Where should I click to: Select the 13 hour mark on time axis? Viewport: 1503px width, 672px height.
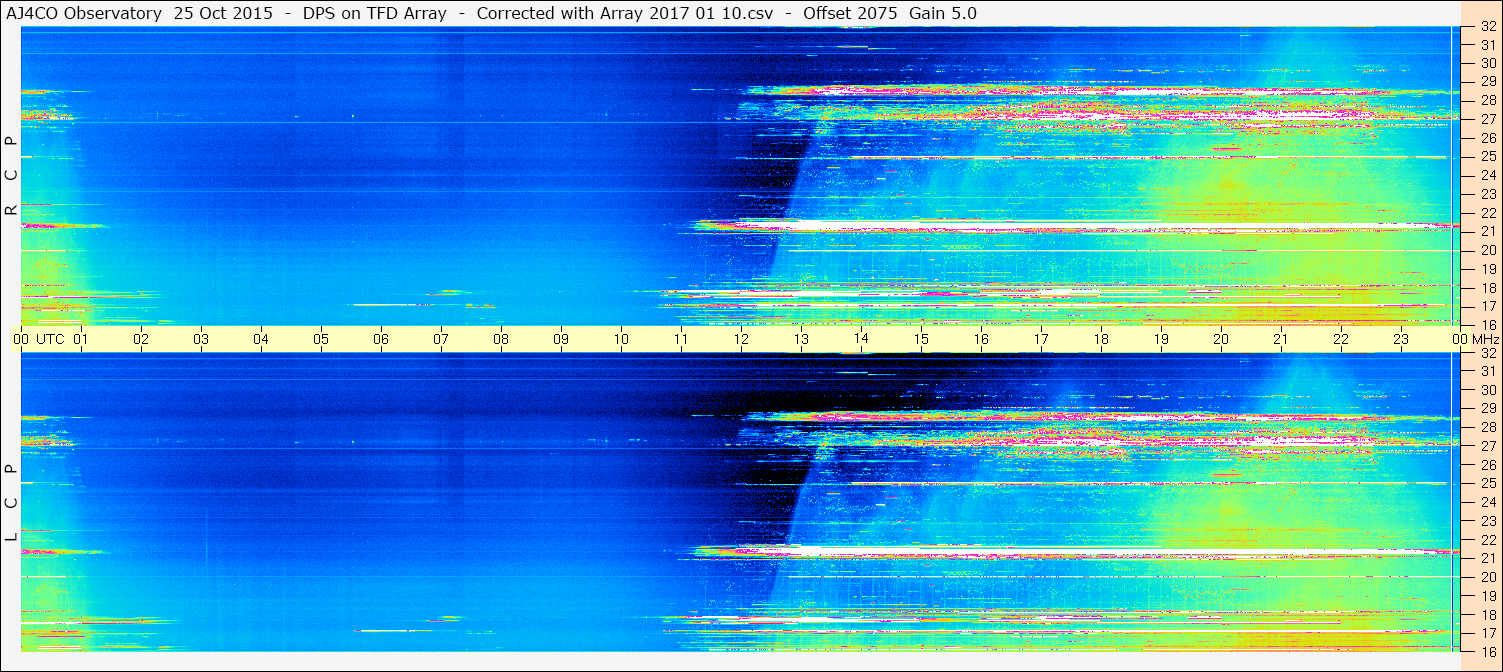[x=801, y=339]
